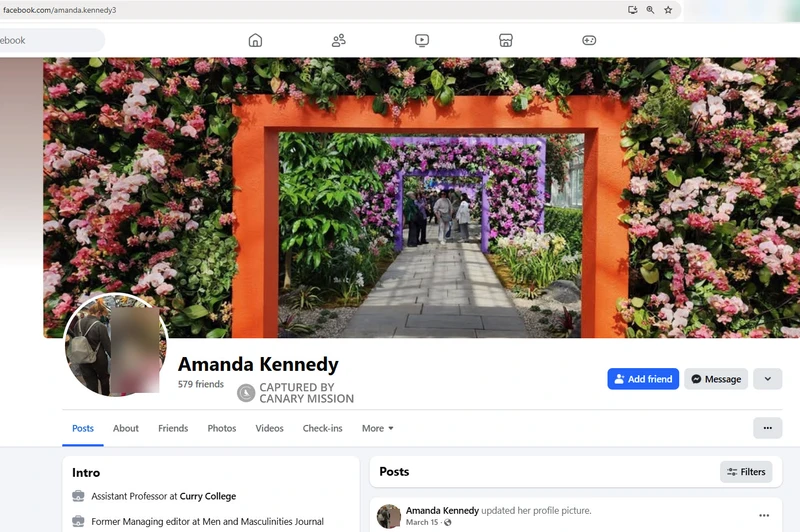Viewport: 800px width, 532px height.
Task: Select the Posts tab
Action: point(83,428)
